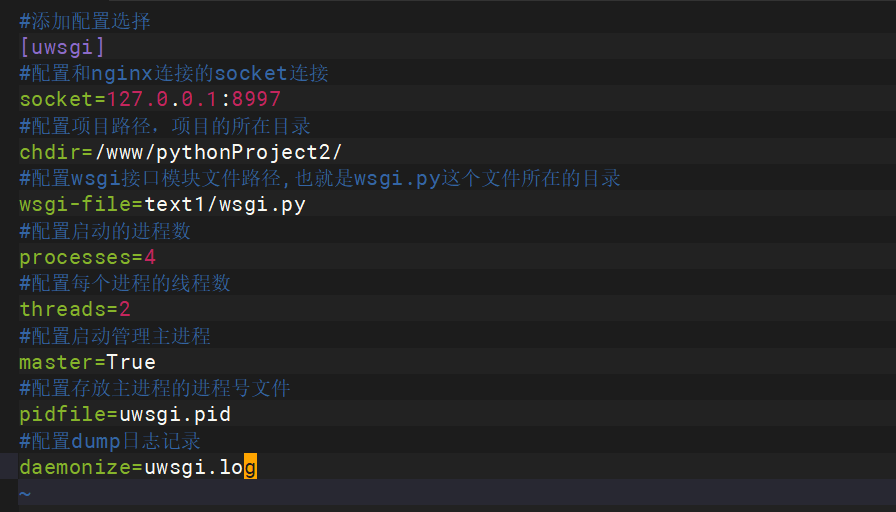This screenshot has height=512, width=896.
Task: Click the comment 配置启动的进程数
Action: coord(105,231)
